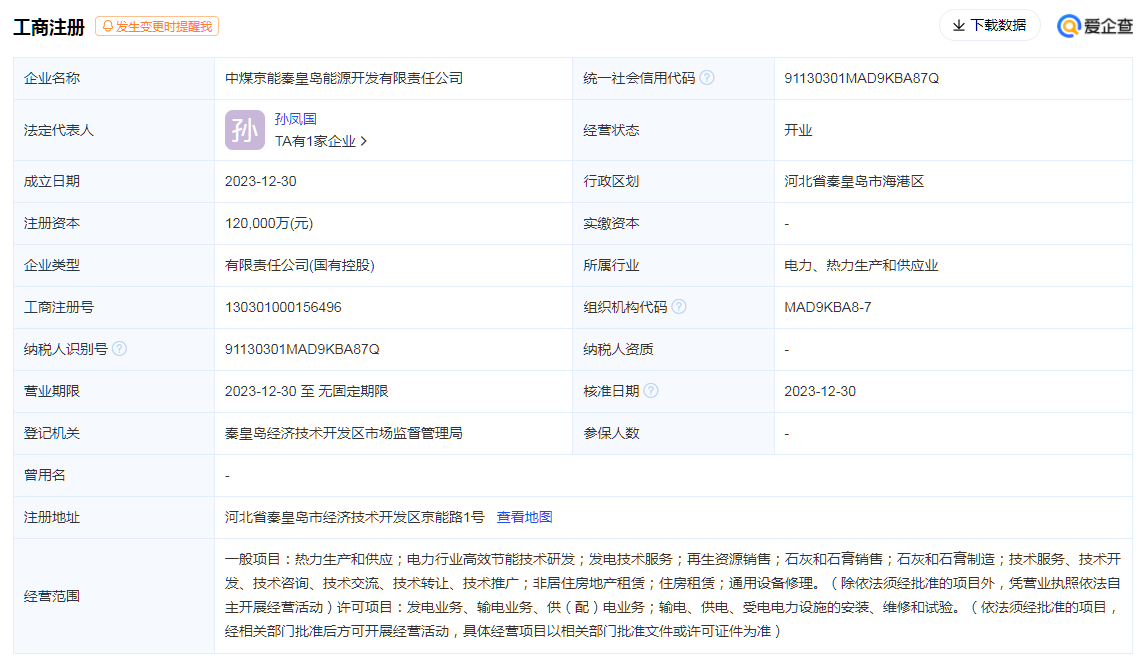Screen dimensions: 1140x670
Task: Click the 曾用名 label cell
Action: point(114,475)
